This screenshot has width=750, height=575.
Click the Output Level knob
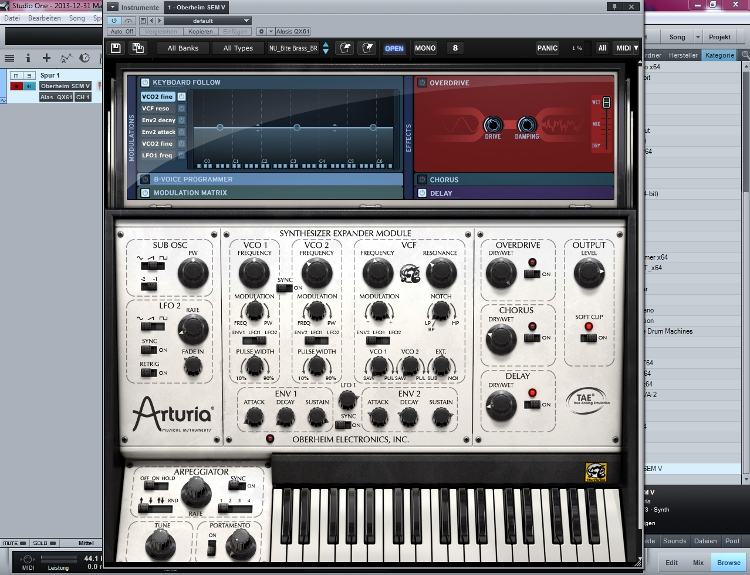click(x=589, y=273)
